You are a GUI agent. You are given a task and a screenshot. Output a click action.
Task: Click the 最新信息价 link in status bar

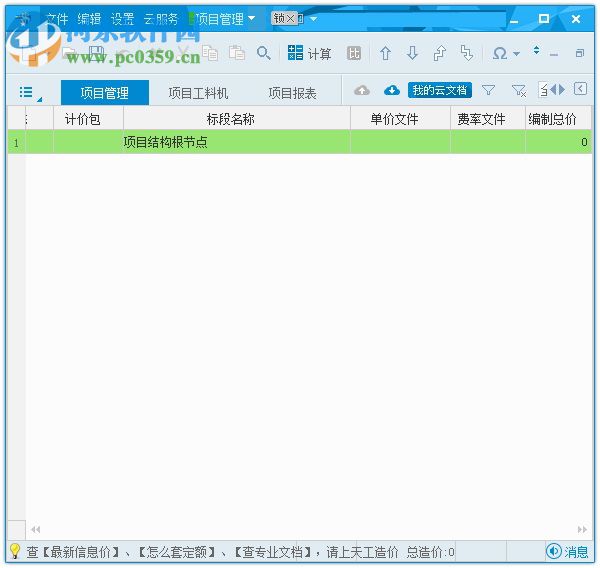pos(80,552)
